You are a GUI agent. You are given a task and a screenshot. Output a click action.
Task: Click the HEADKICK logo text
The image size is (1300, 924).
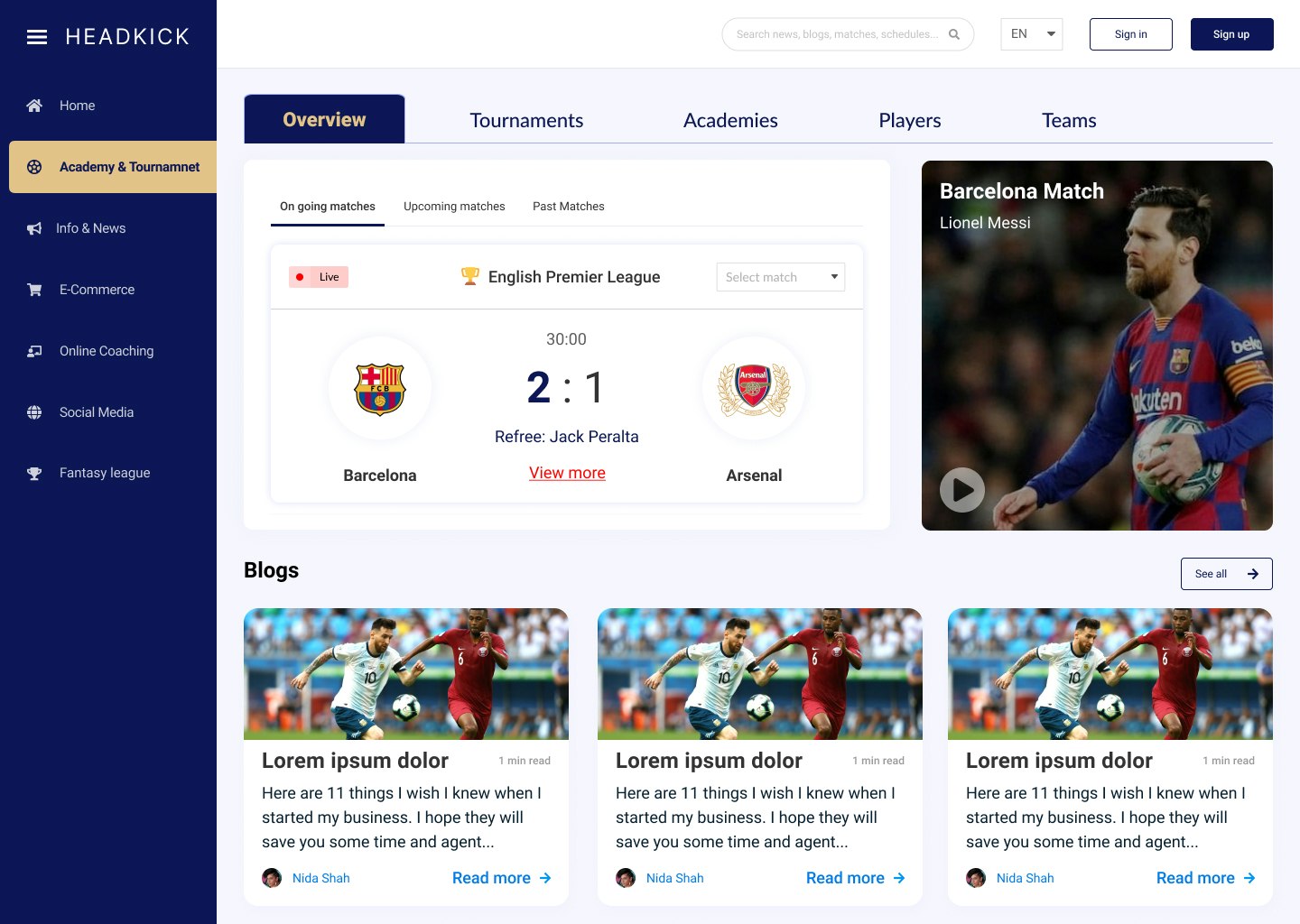[127, 37]
